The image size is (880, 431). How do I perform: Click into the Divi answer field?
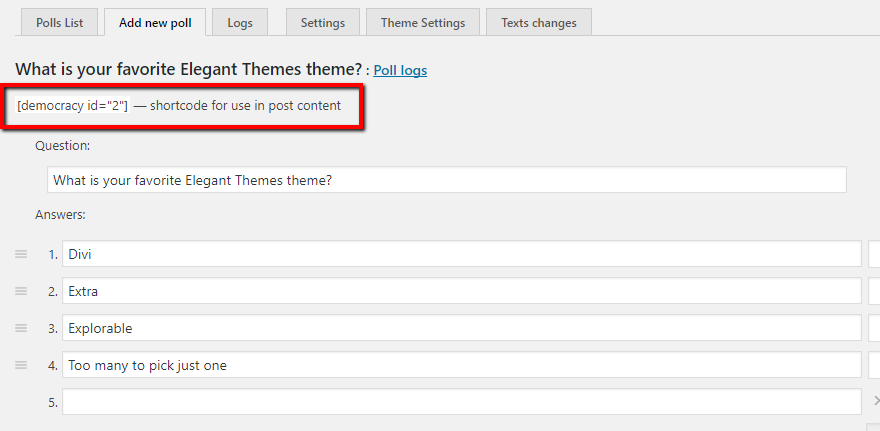pos(461,254)
